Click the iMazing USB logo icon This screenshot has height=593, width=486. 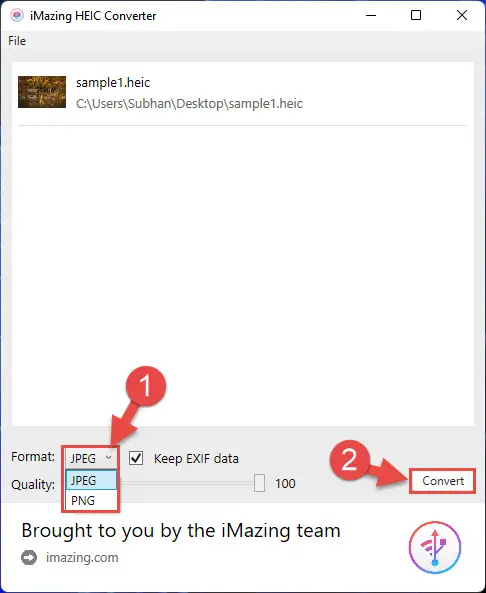(x=435, y=547)
